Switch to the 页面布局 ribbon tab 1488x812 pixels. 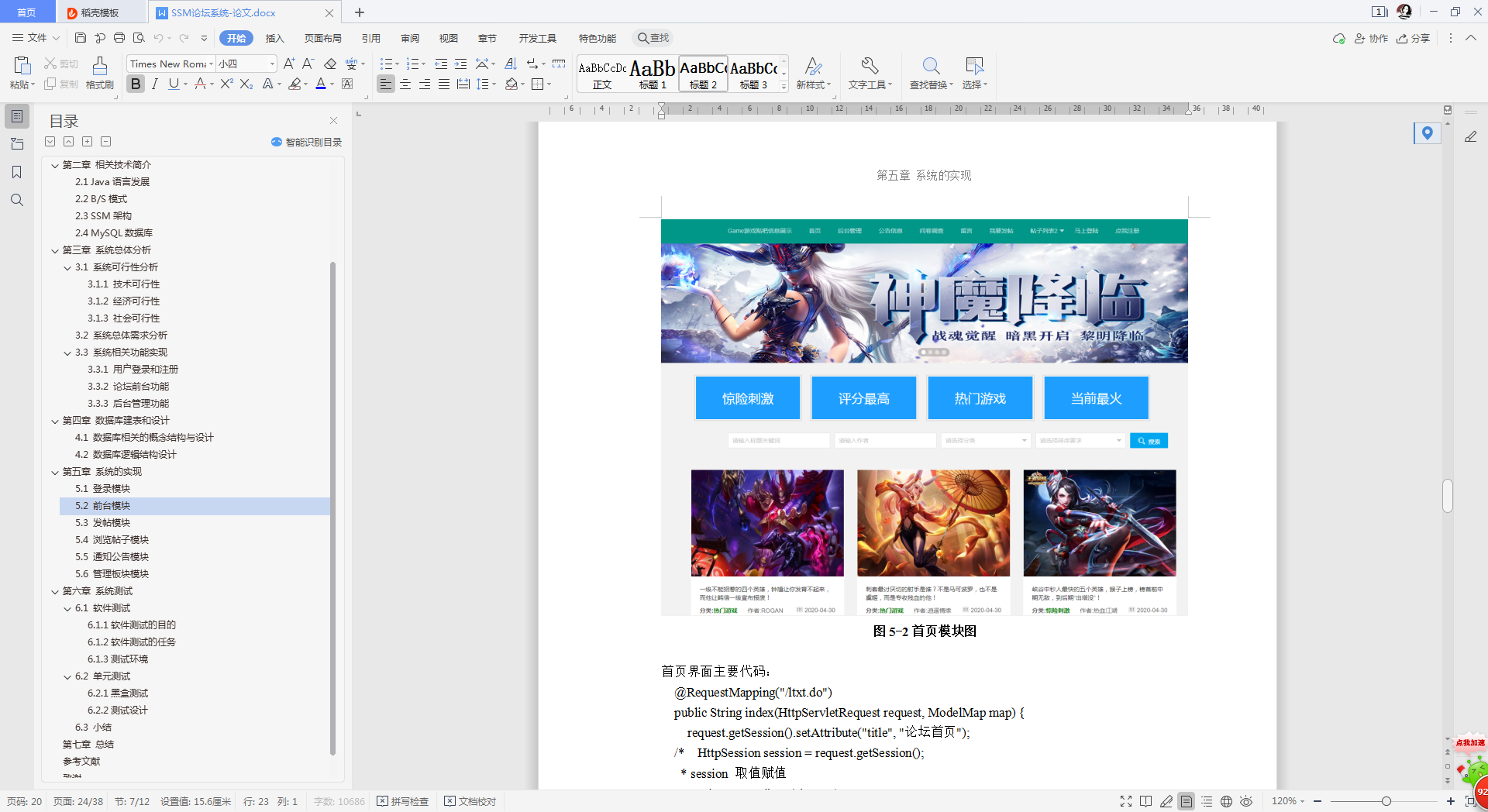point(322,38)
